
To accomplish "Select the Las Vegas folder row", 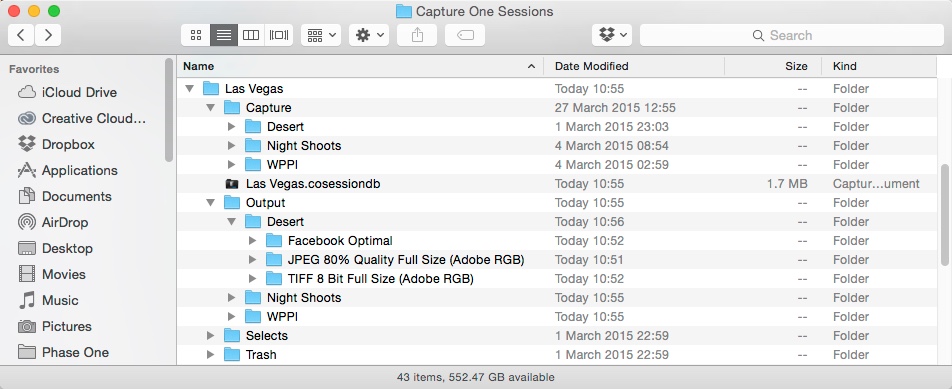I will 556,89.
